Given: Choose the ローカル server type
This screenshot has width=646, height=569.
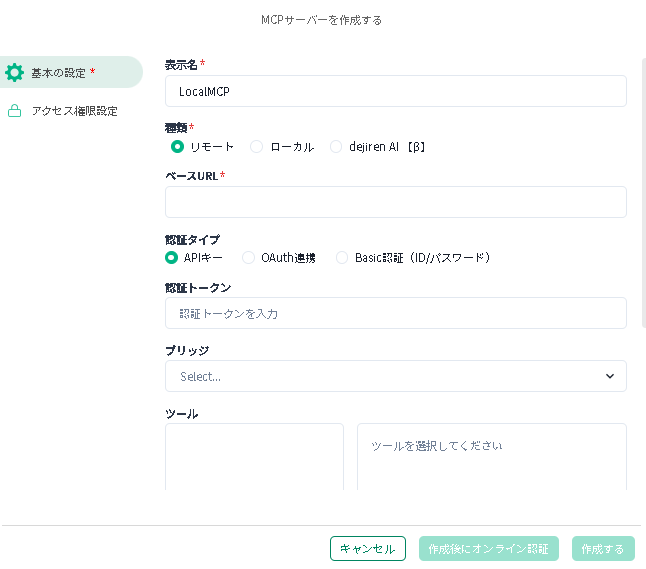Looking at the screenshot, I should coord(257,147).
